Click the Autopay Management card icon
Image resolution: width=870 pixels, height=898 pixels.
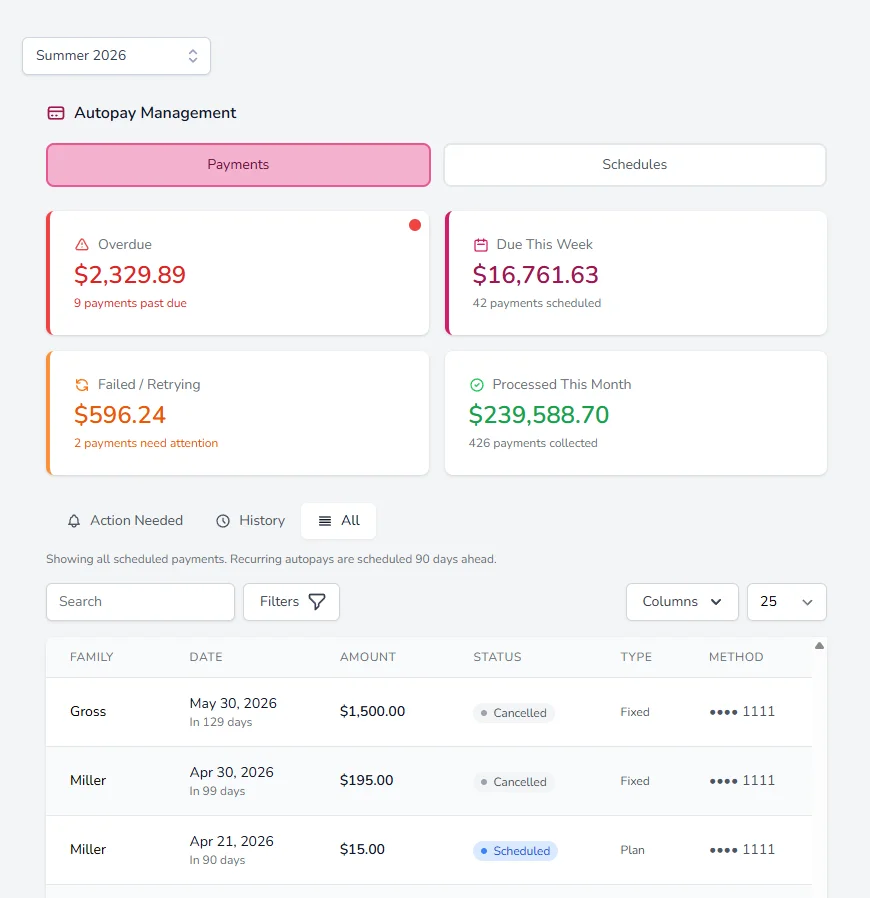(56, 113)
